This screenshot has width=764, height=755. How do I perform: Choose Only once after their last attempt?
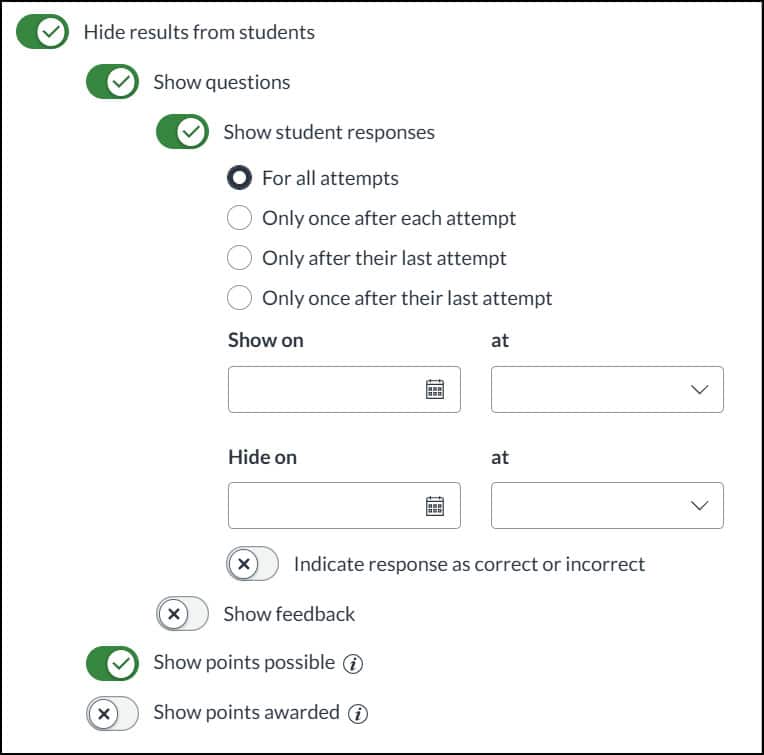(240, 298)
